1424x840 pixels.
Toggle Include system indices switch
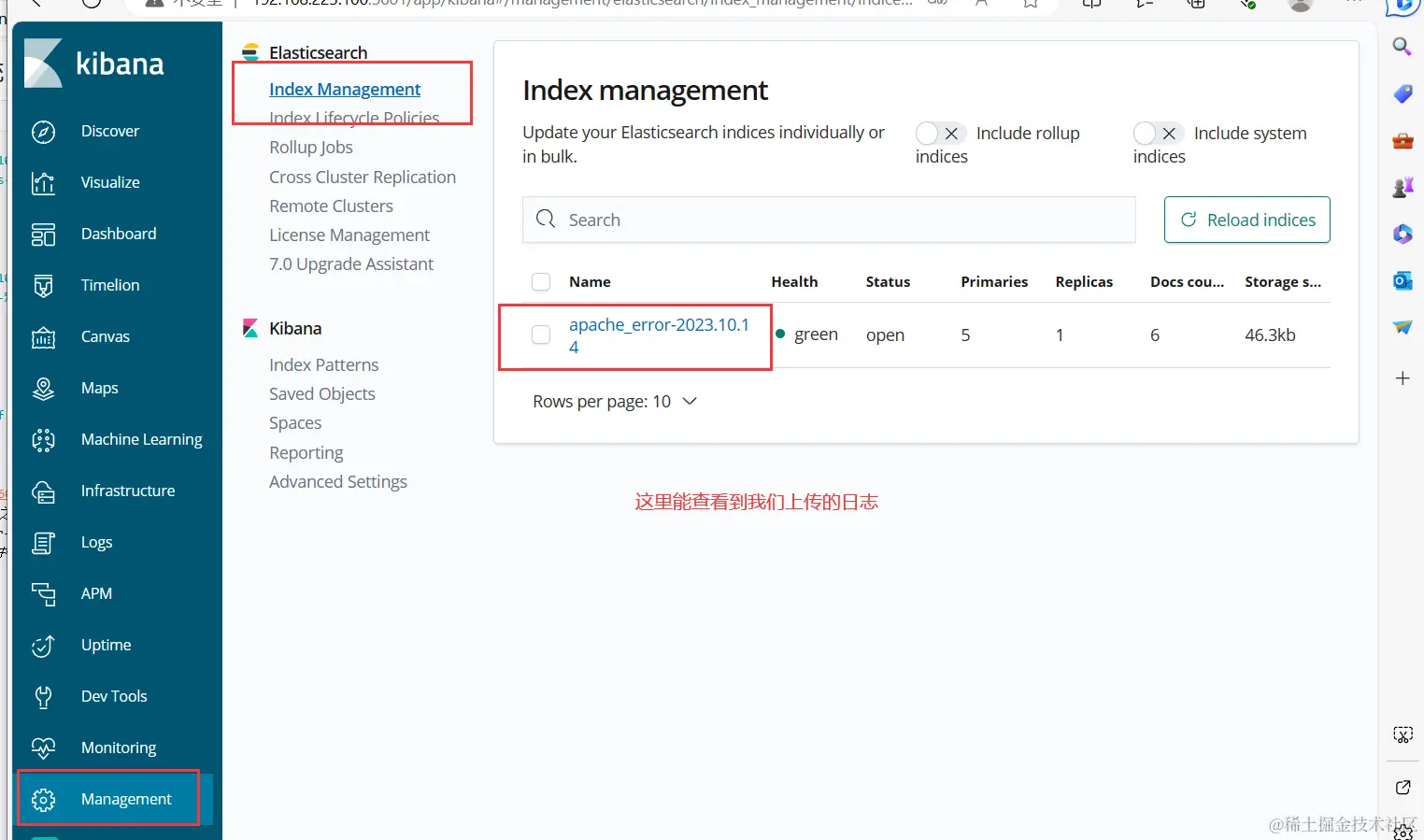coord(1158,134)
